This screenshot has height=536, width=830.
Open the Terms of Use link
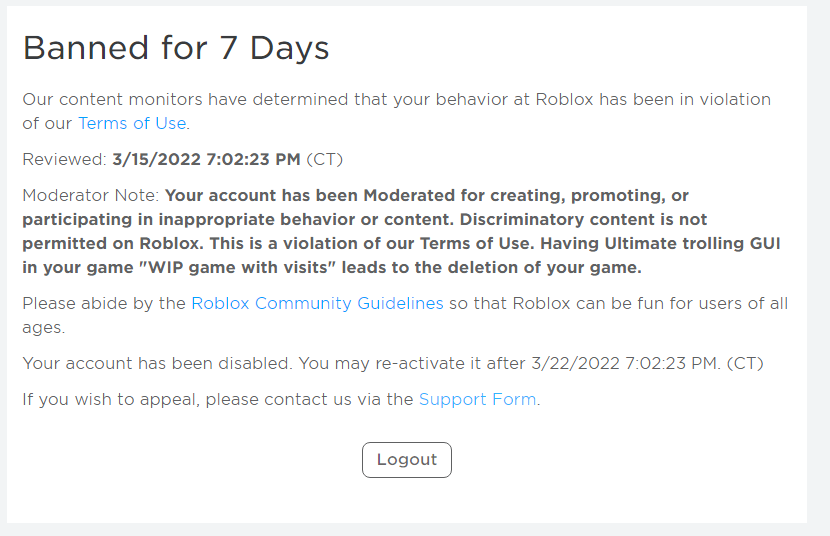pyautogui.click(x=132, y=124)
